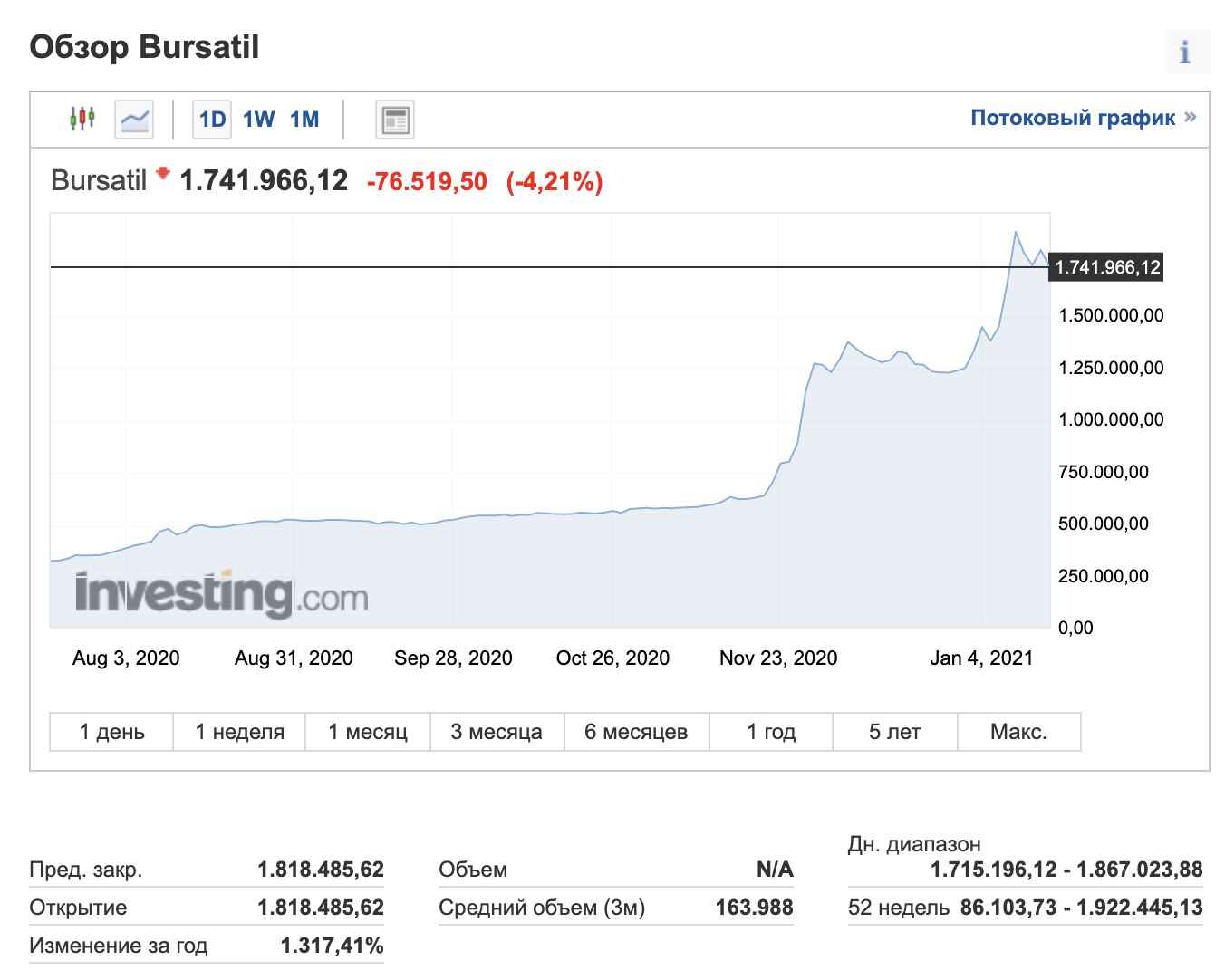Click the info icon beside the title
Screen dimensions: 1225x980
click(1186, 52)
